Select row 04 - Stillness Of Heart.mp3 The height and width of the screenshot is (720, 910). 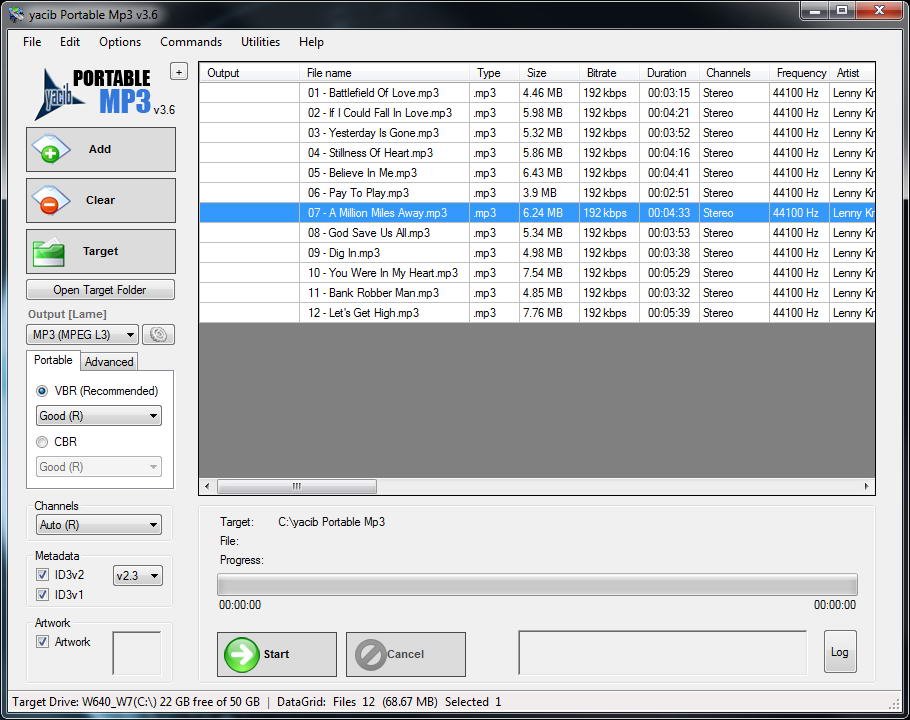point(537,153)
